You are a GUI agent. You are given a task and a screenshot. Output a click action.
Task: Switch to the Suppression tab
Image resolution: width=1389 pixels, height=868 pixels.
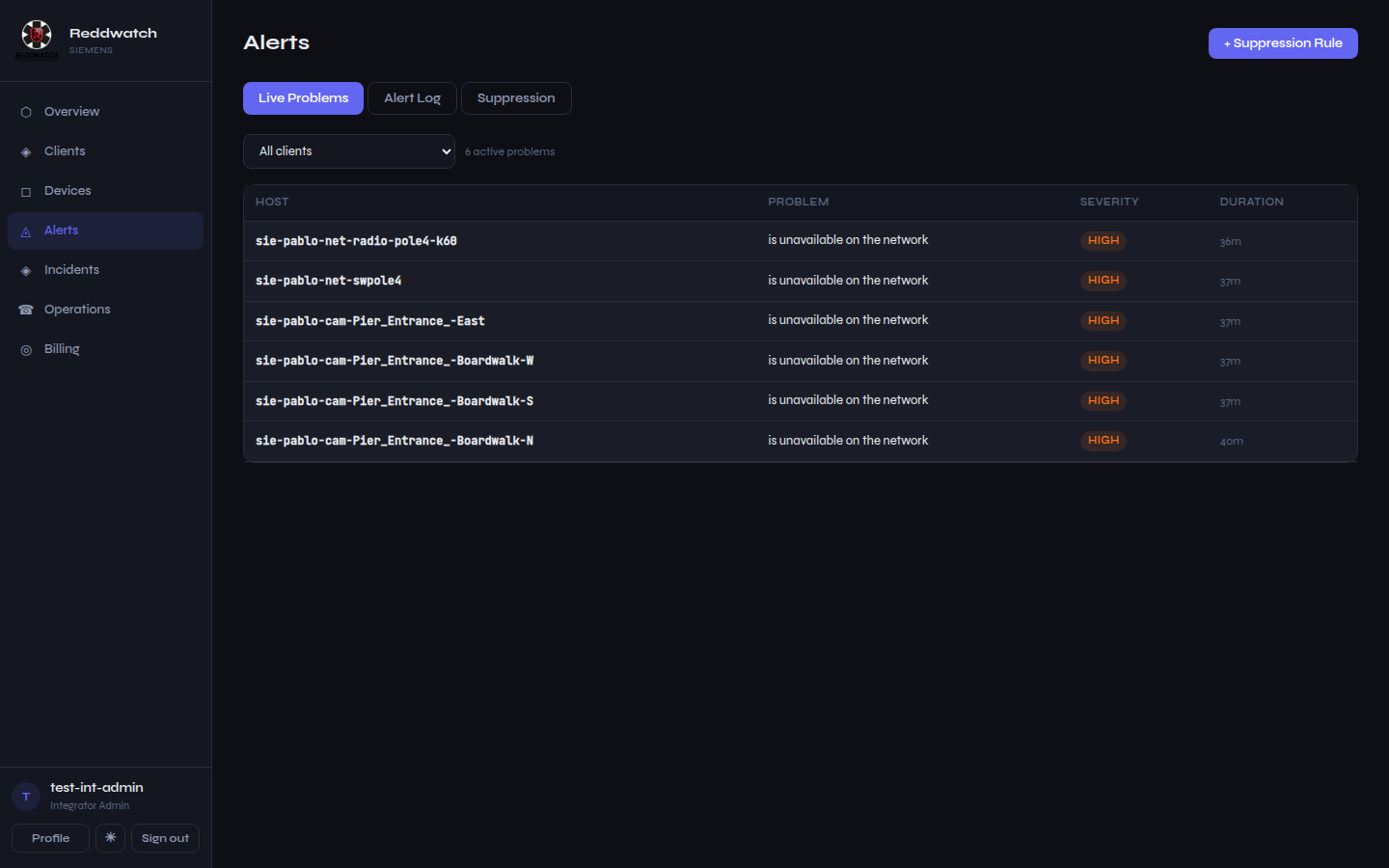pos(516,98)
